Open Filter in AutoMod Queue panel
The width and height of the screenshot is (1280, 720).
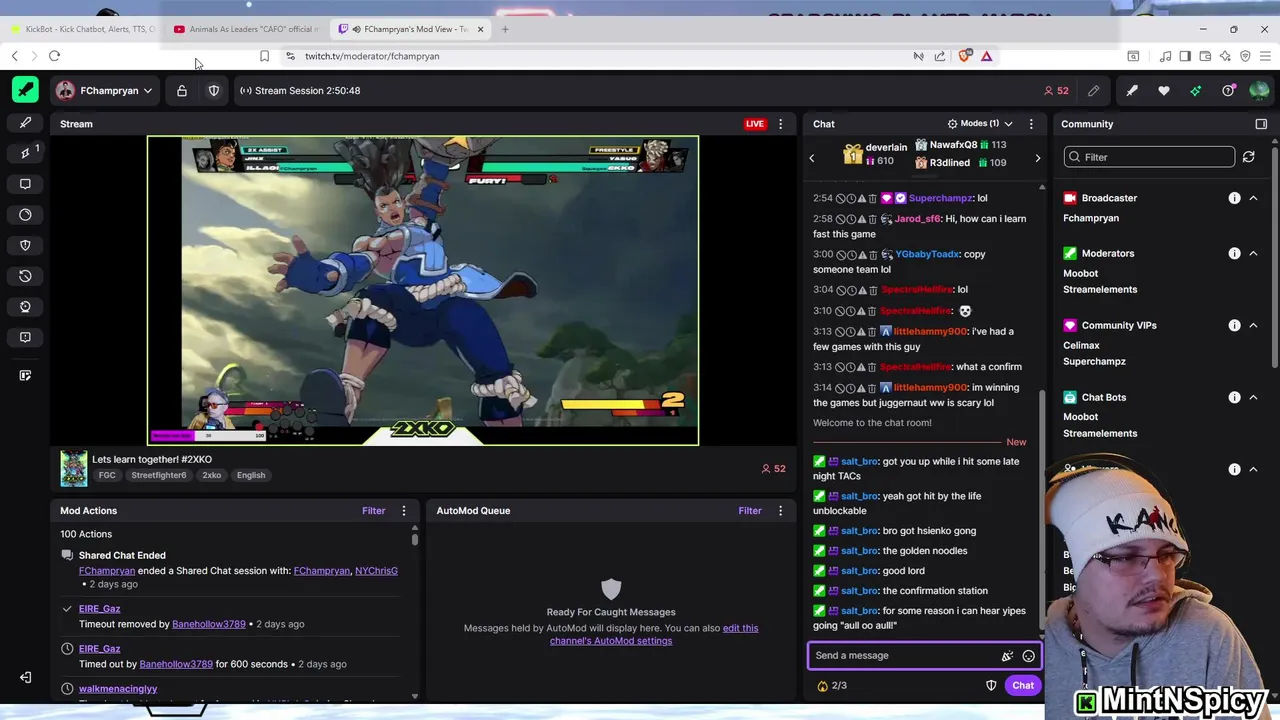750,511
